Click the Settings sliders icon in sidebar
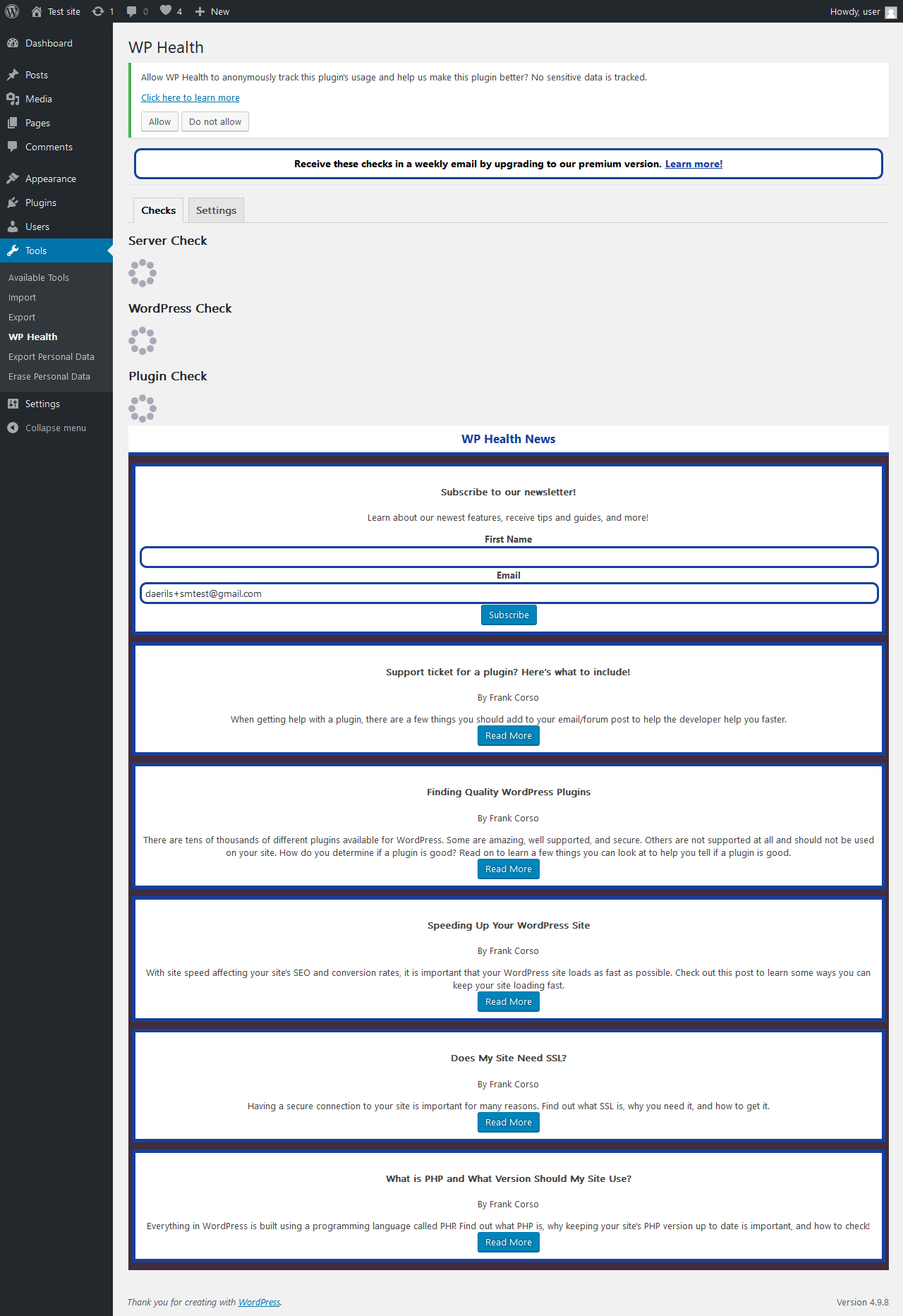Viewport: 903px width, 1316px height. (x=13, y=404)
